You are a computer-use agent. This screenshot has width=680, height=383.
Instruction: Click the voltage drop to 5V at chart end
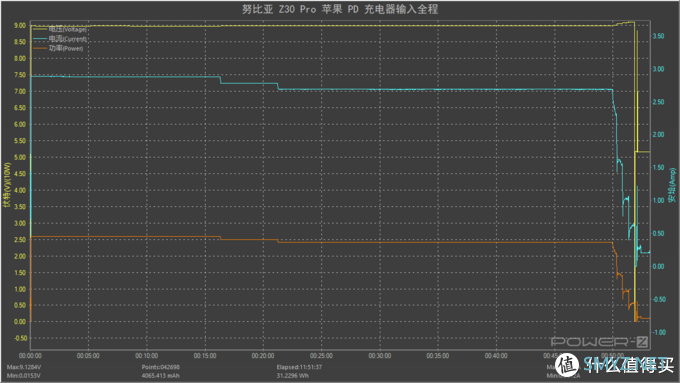(635, 151)
